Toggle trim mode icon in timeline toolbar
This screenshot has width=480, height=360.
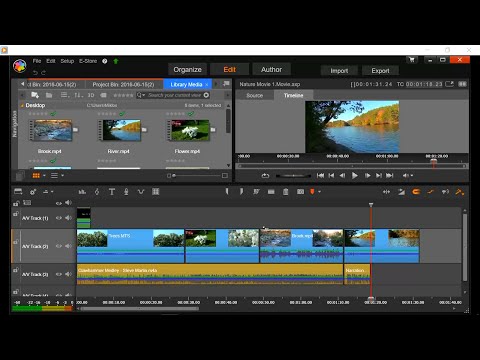click(x=386, y=192)
